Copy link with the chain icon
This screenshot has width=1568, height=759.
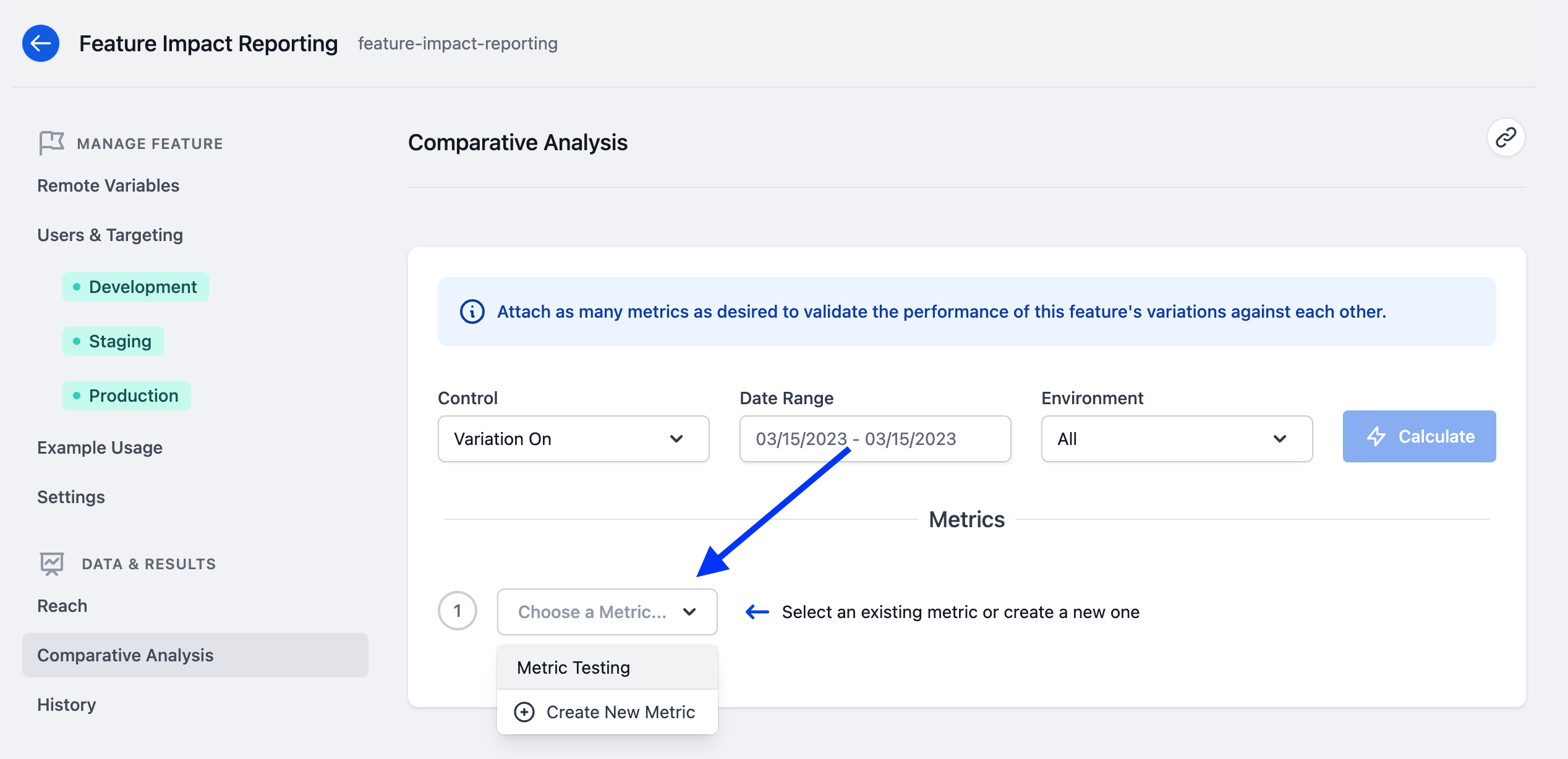coord(1506,137)
